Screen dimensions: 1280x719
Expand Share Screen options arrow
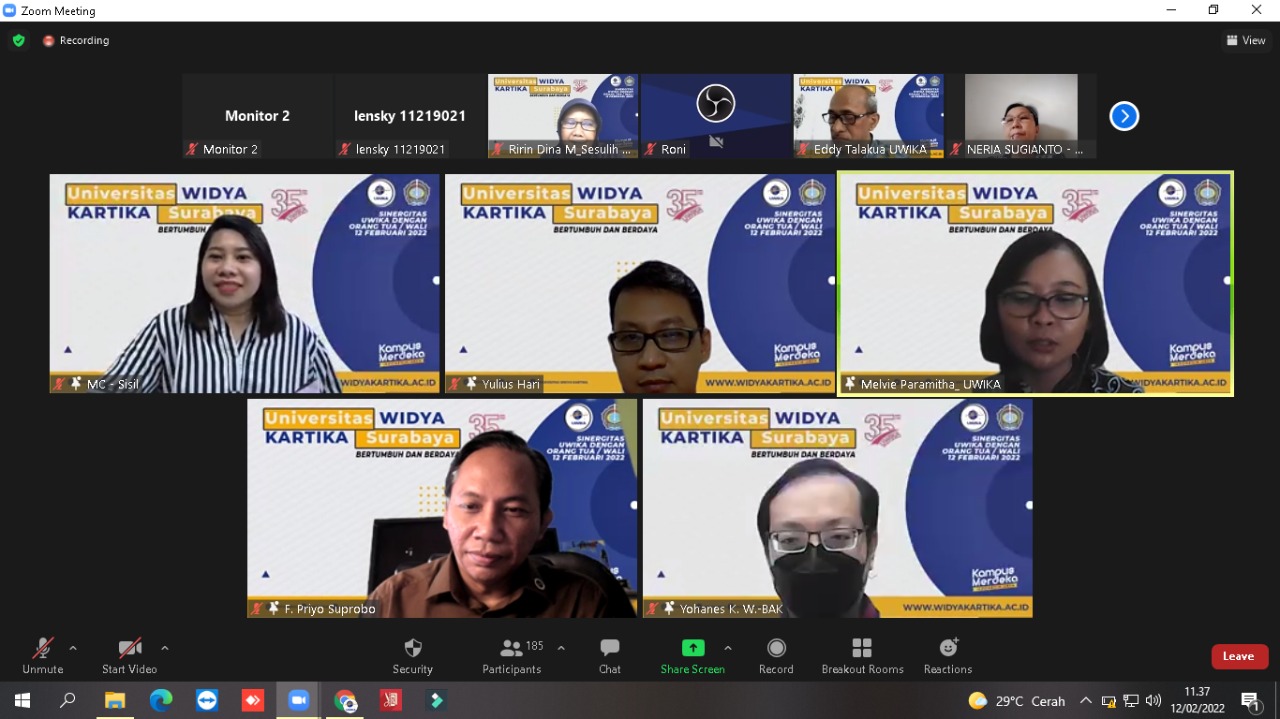[x=728, y=648]
